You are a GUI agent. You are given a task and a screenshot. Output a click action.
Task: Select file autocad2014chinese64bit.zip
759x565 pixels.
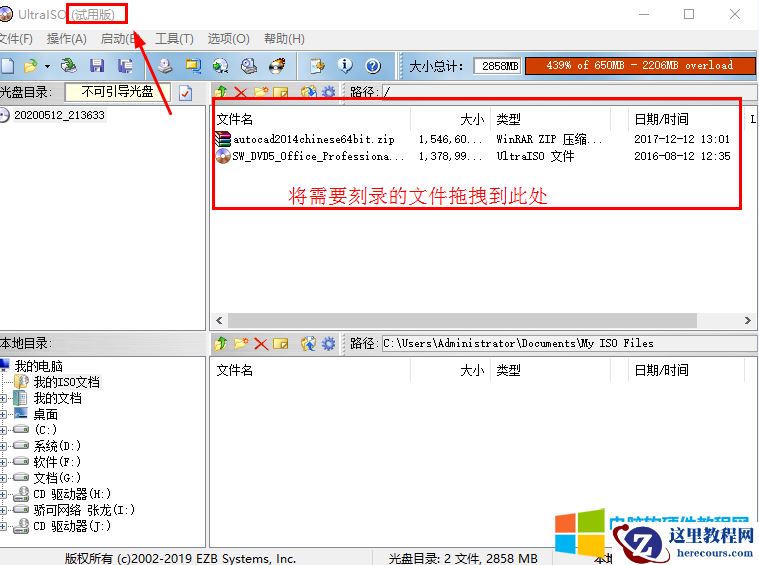[x=313, y=139]
